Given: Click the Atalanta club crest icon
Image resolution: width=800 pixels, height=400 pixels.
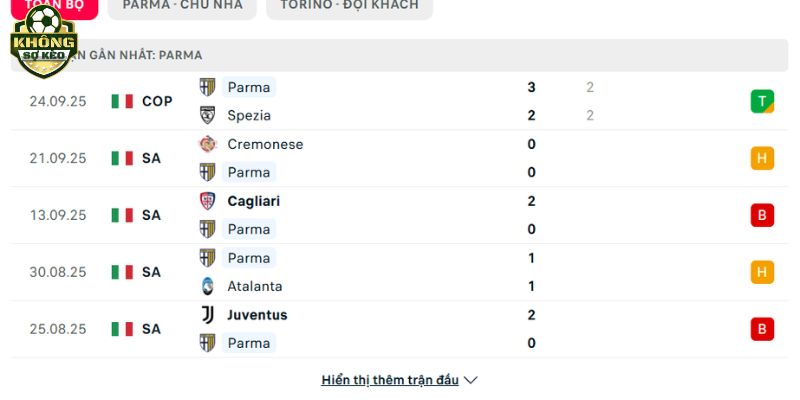Looking at the screenshot, I should (x=207, y=286).
